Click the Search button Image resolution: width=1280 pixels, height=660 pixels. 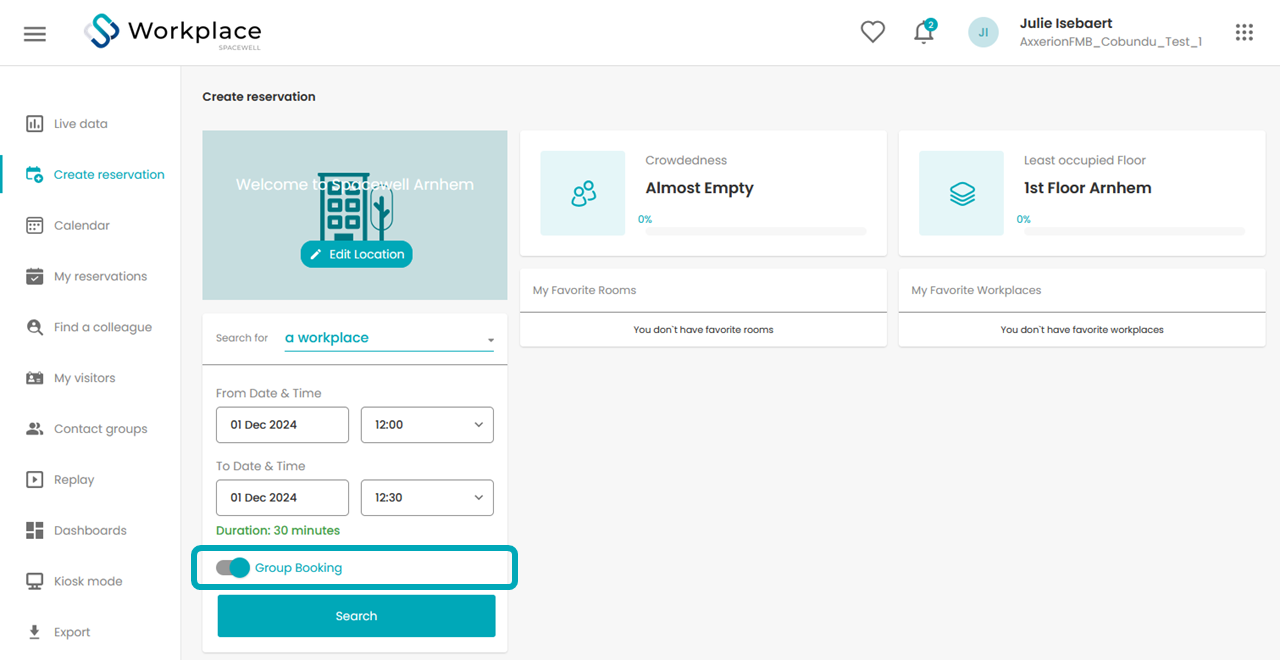tap(356, 616)
